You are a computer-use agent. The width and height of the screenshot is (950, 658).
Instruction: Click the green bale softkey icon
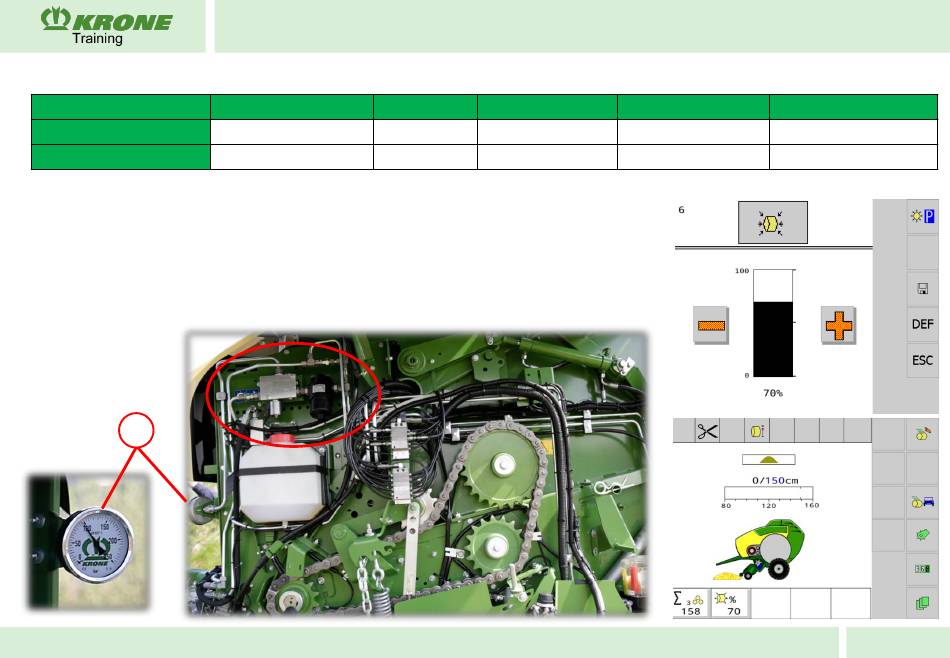(922, 537)
